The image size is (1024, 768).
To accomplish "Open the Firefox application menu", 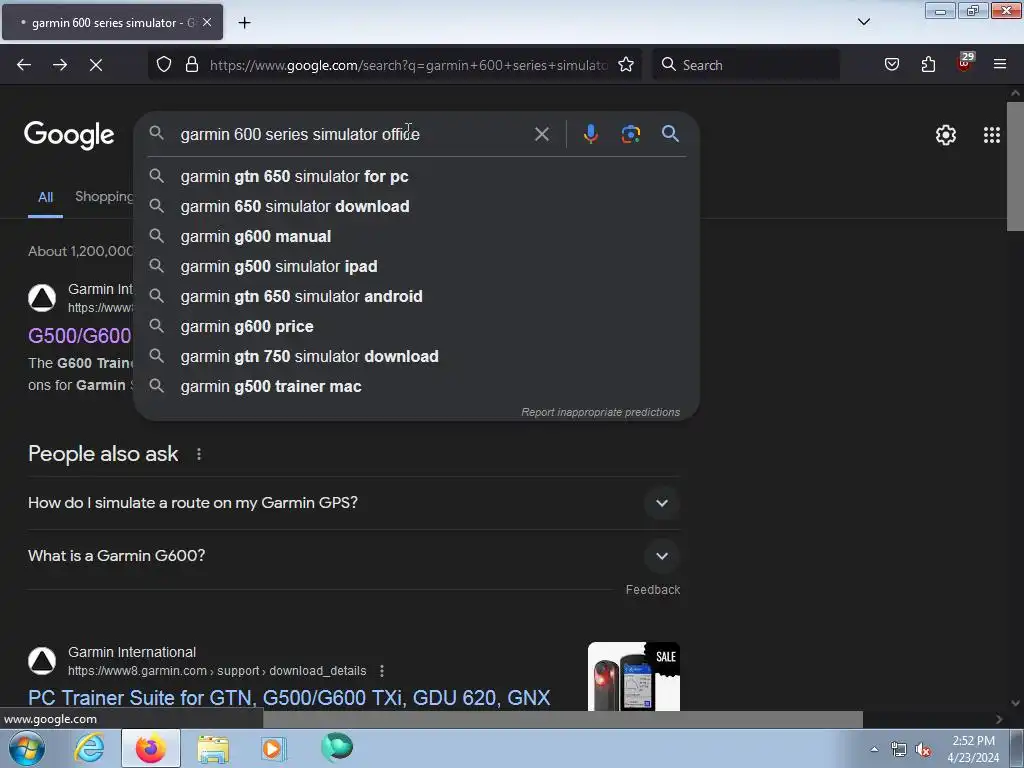I will click(1000, 65).
